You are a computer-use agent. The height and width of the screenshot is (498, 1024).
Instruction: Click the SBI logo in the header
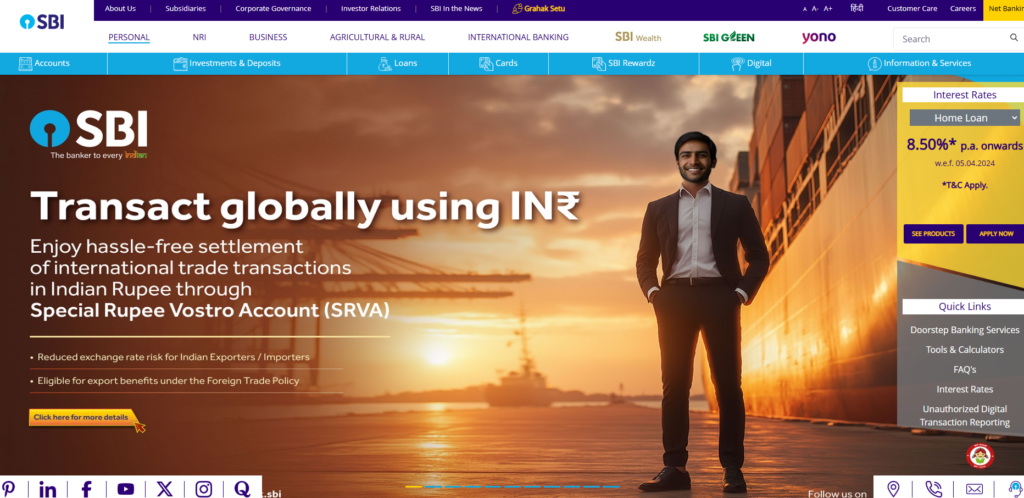tap(42, 22)
